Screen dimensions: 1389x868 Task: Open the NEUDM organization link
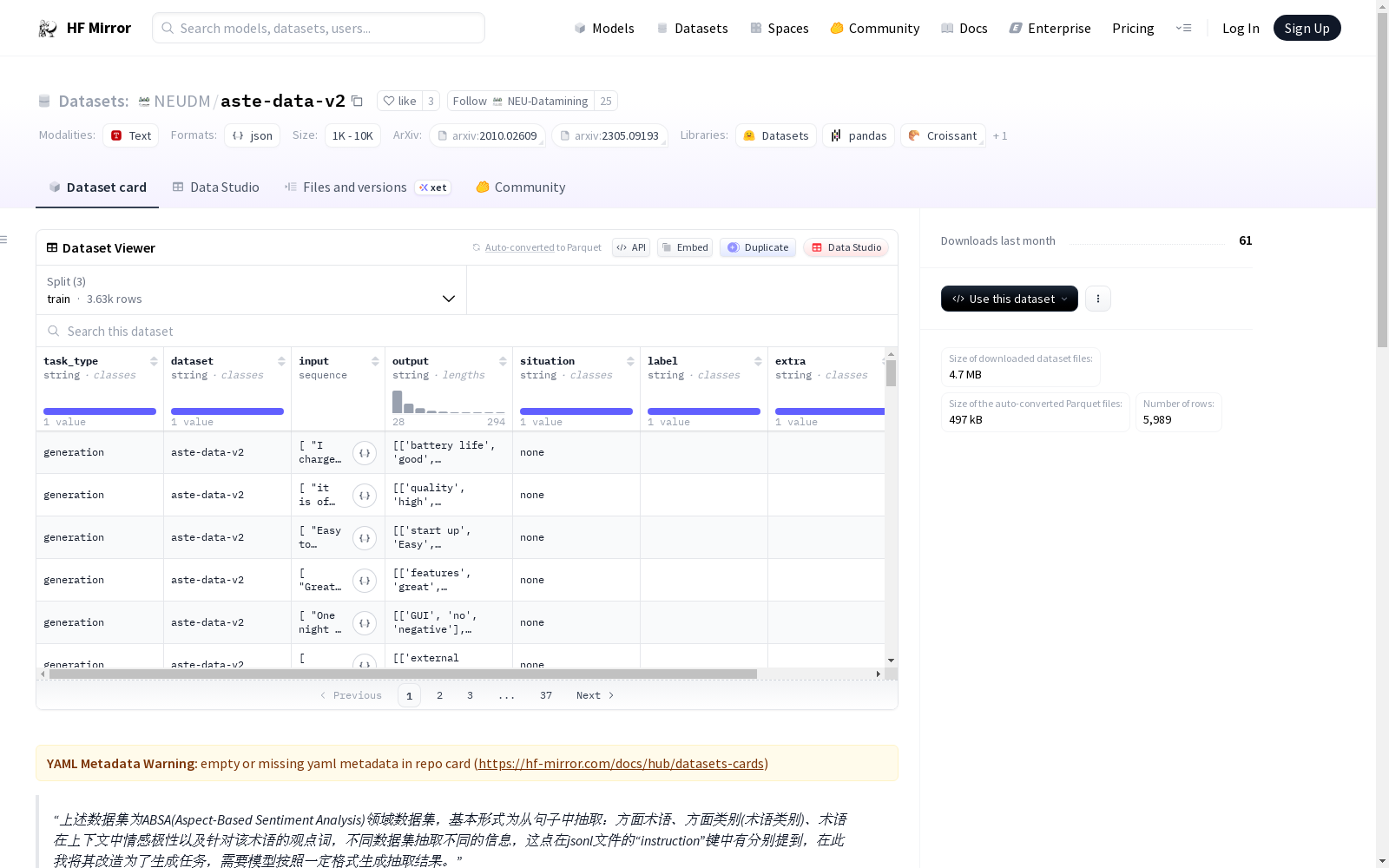point(182,101)
